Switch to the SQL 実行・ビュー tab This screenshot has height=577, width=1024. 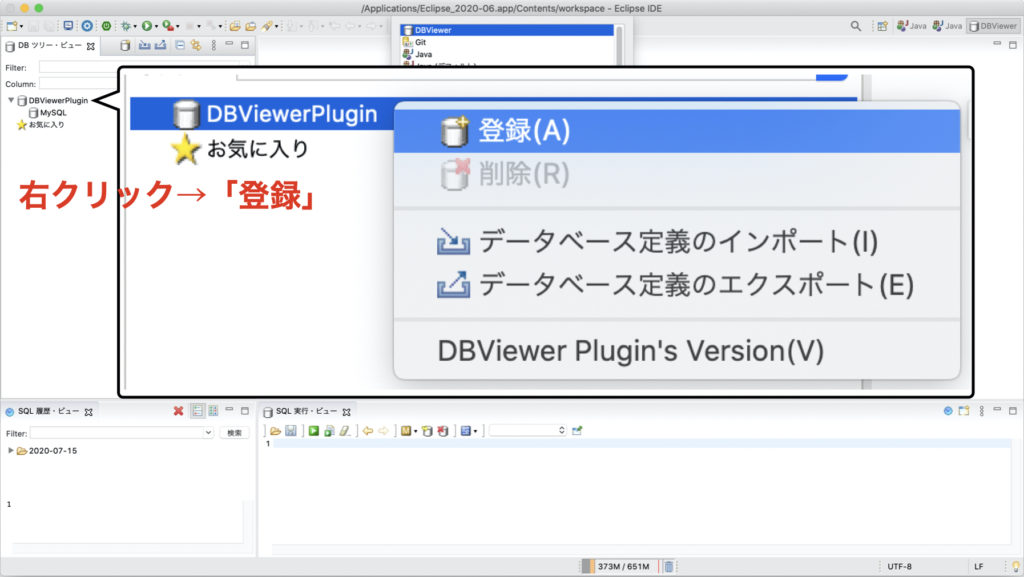[x=306, y=411]
